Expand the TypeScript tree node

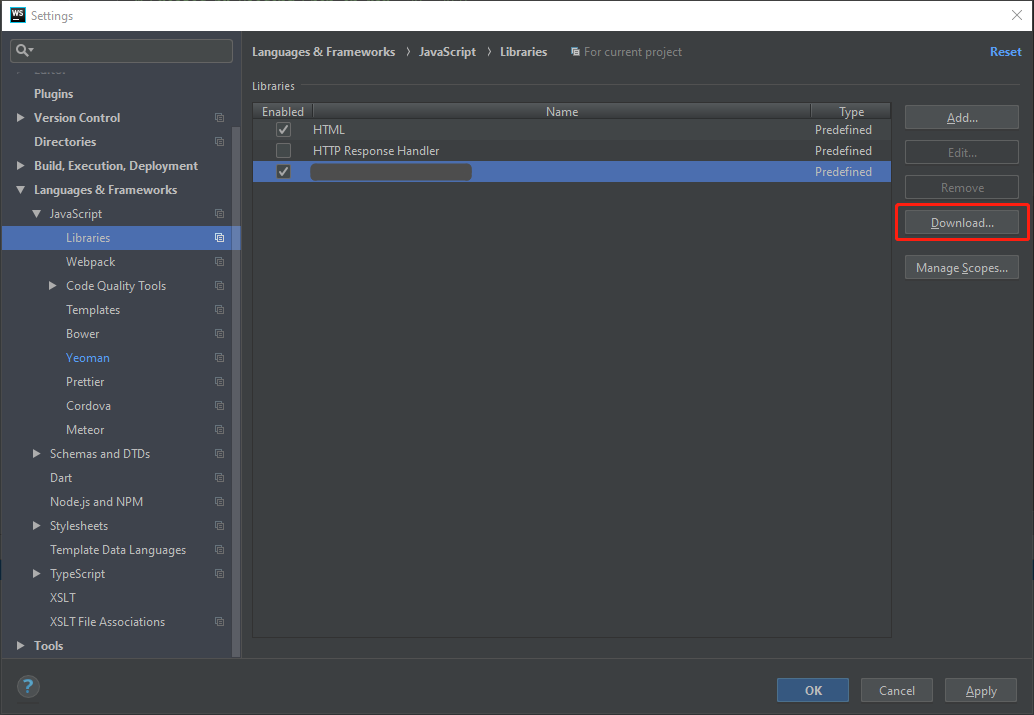[x=36, y=574]
